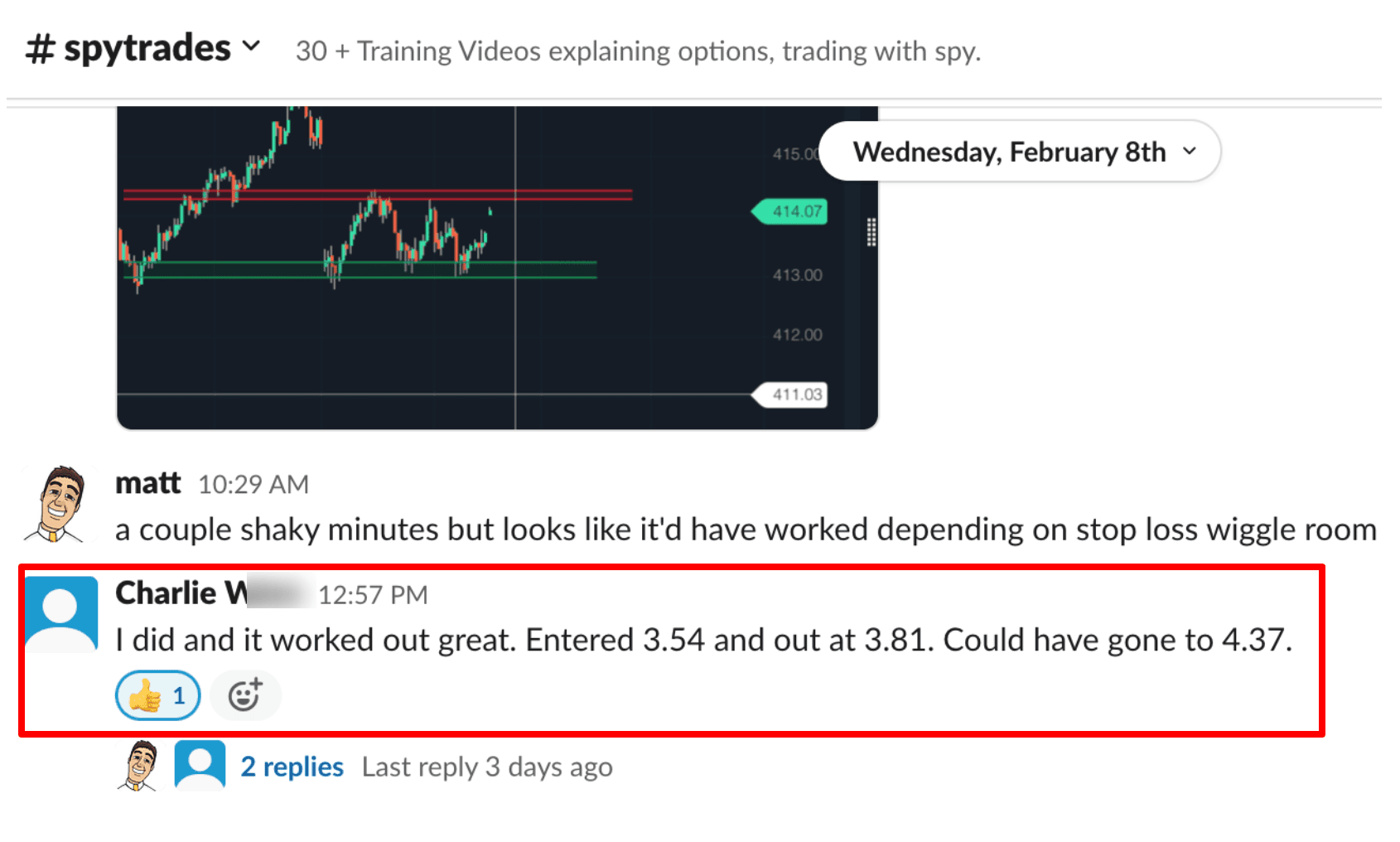This screenshot has height=842, width=1400.
Task: Expand the Wednesday, February 8th date picker
Action: [x=1020, y=152]
